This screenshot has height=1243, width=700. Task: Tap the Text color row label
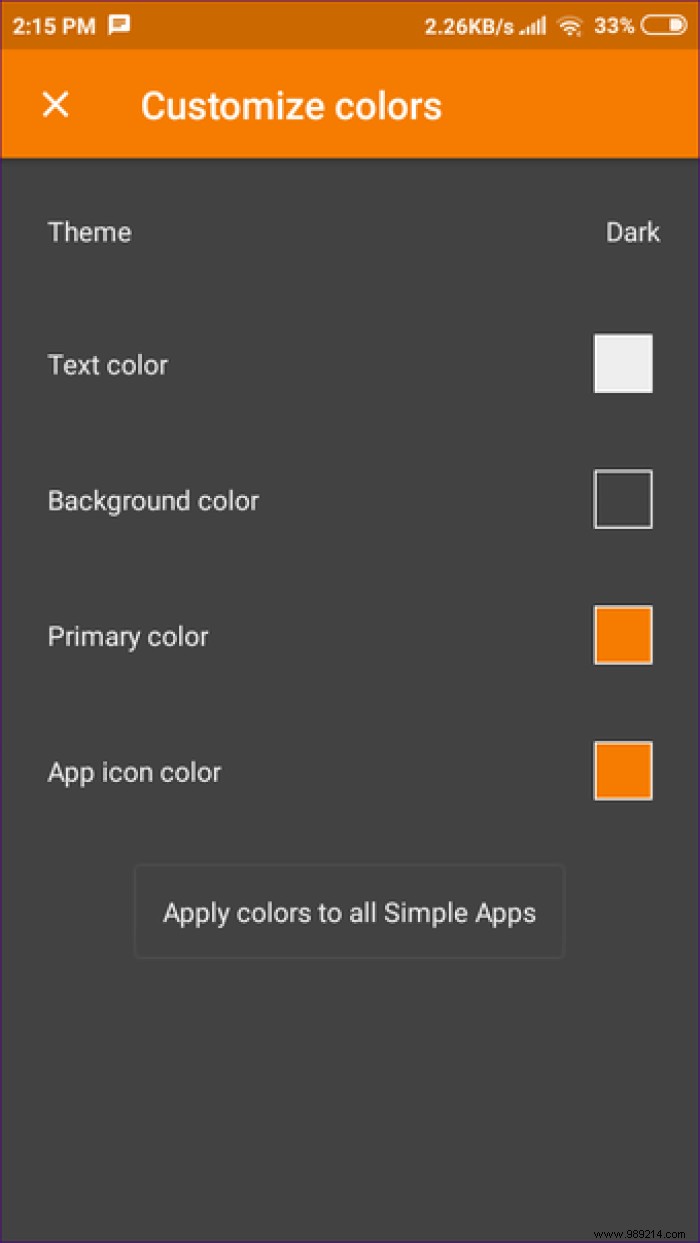click(x=107, y=365)
